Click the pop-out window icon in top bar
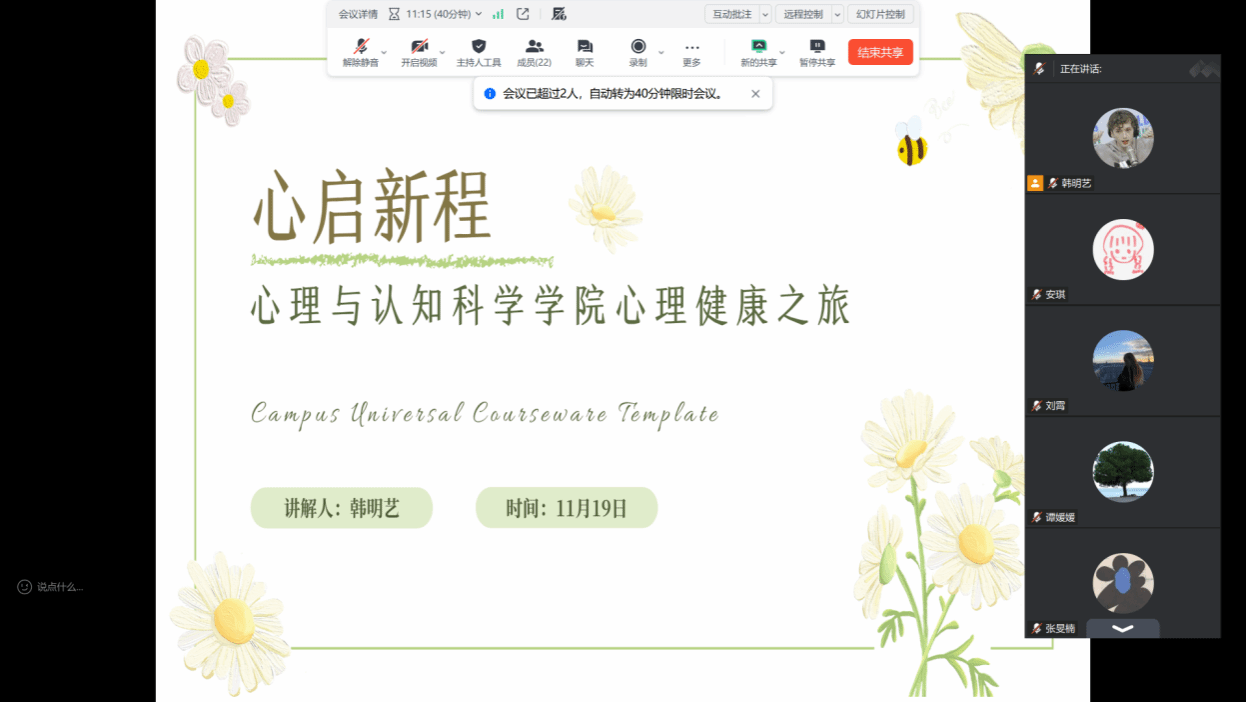The height and width of the screenshot is (702, 1246). coord(523,14)
